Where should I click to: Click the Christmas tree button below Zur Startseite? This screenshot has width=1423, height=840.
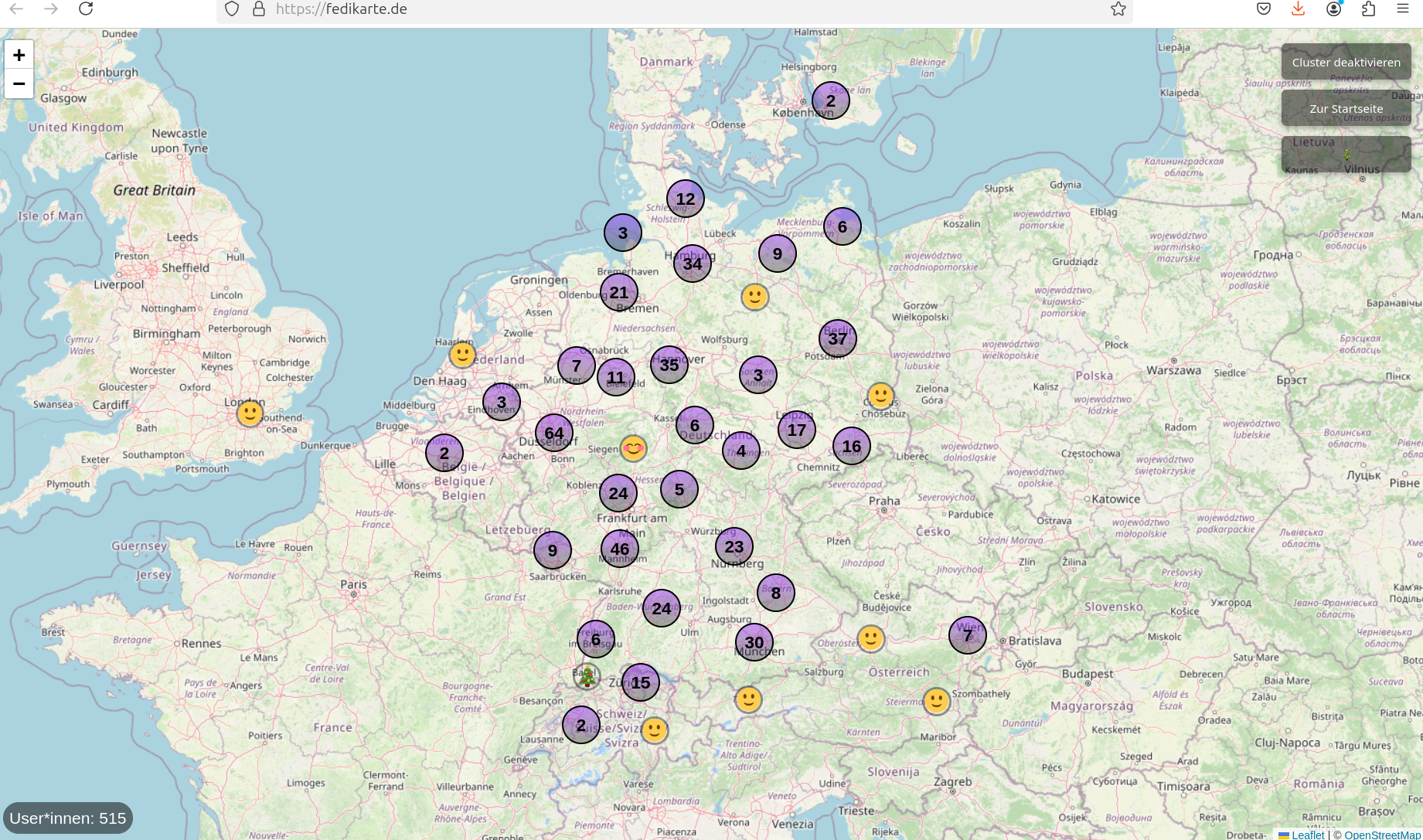point(1346,155)
